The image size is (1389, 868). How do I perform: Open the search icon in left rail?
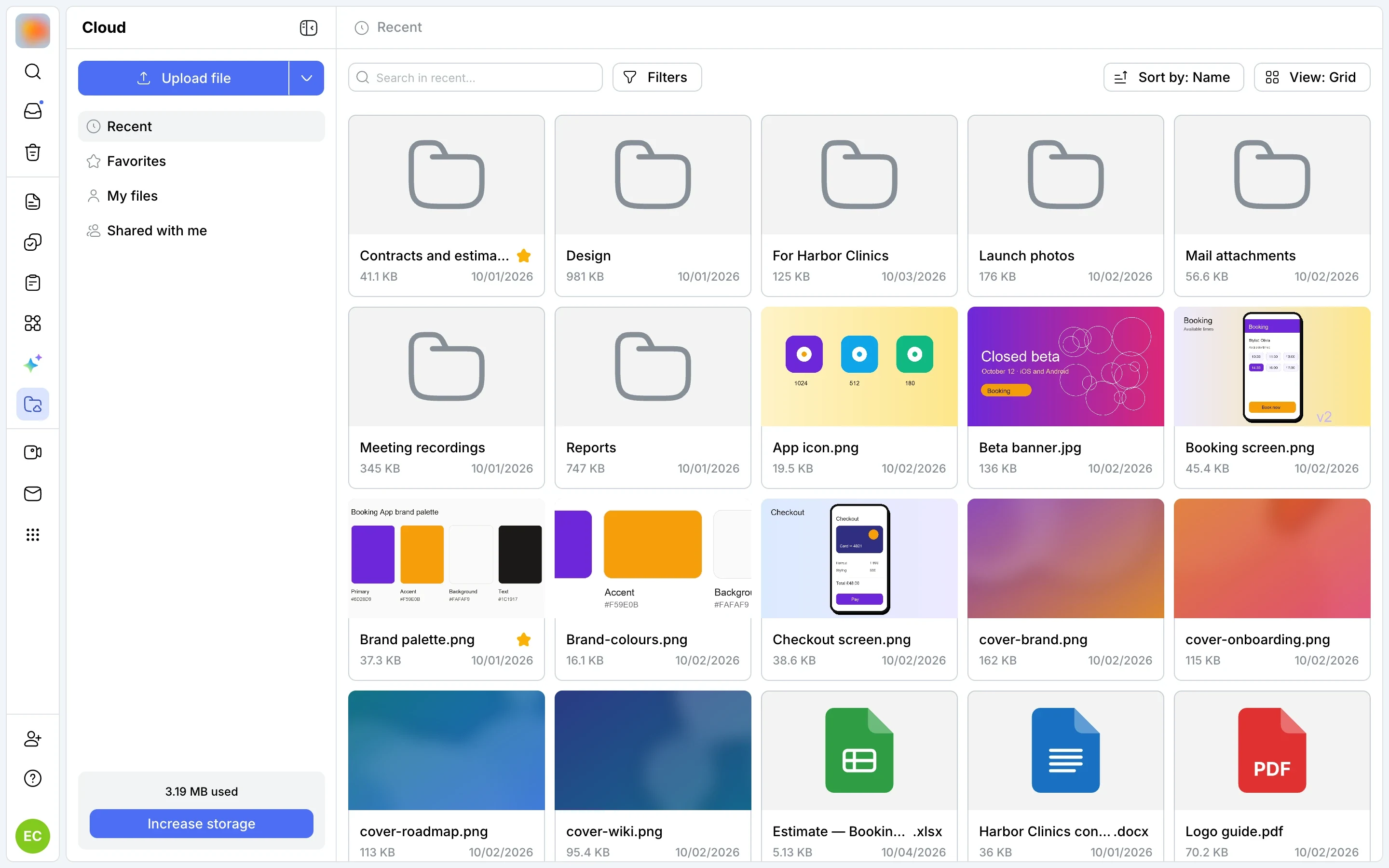click(33, 71)
